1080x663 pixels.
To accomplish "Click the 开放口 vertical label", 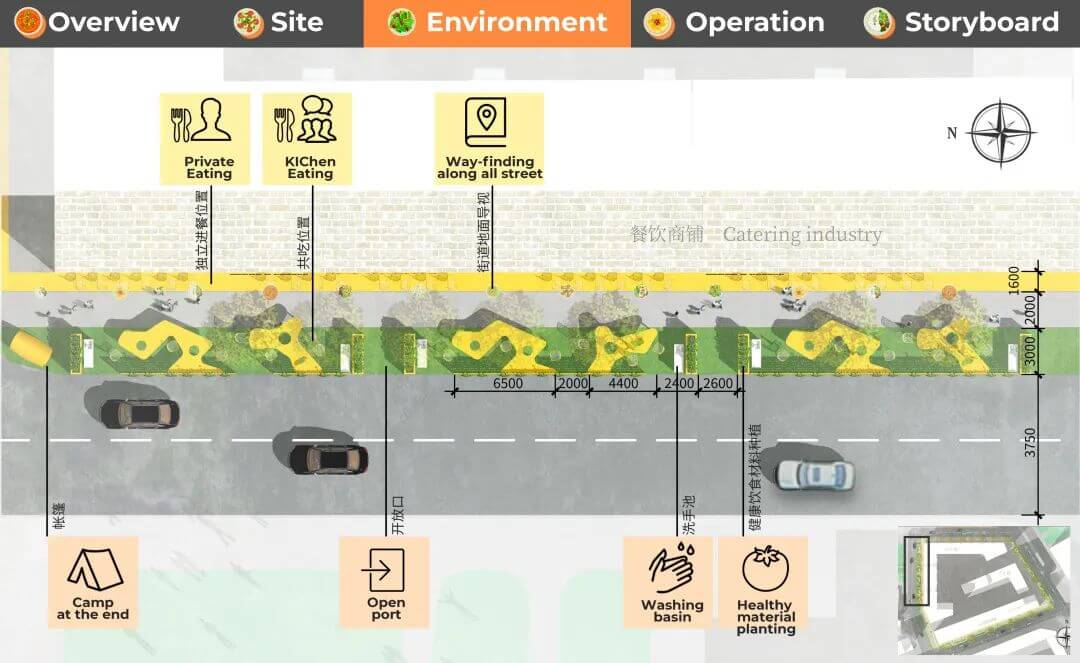I will coord(398,515).
